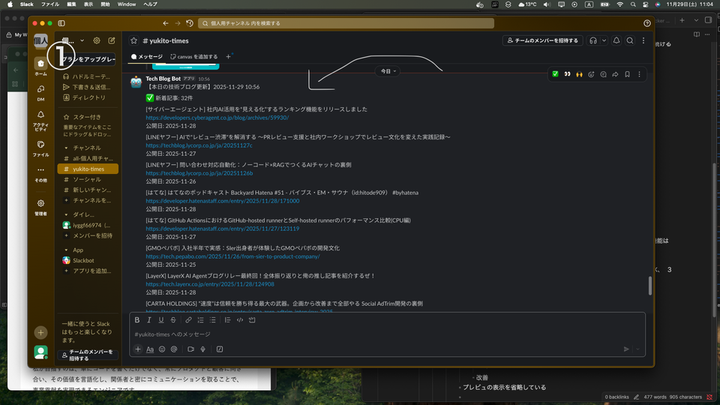Image resolution: width=720 pixels, height=405 pixels.
Task: Forward the Tech Blog Bot message
Action: [615, 74]
